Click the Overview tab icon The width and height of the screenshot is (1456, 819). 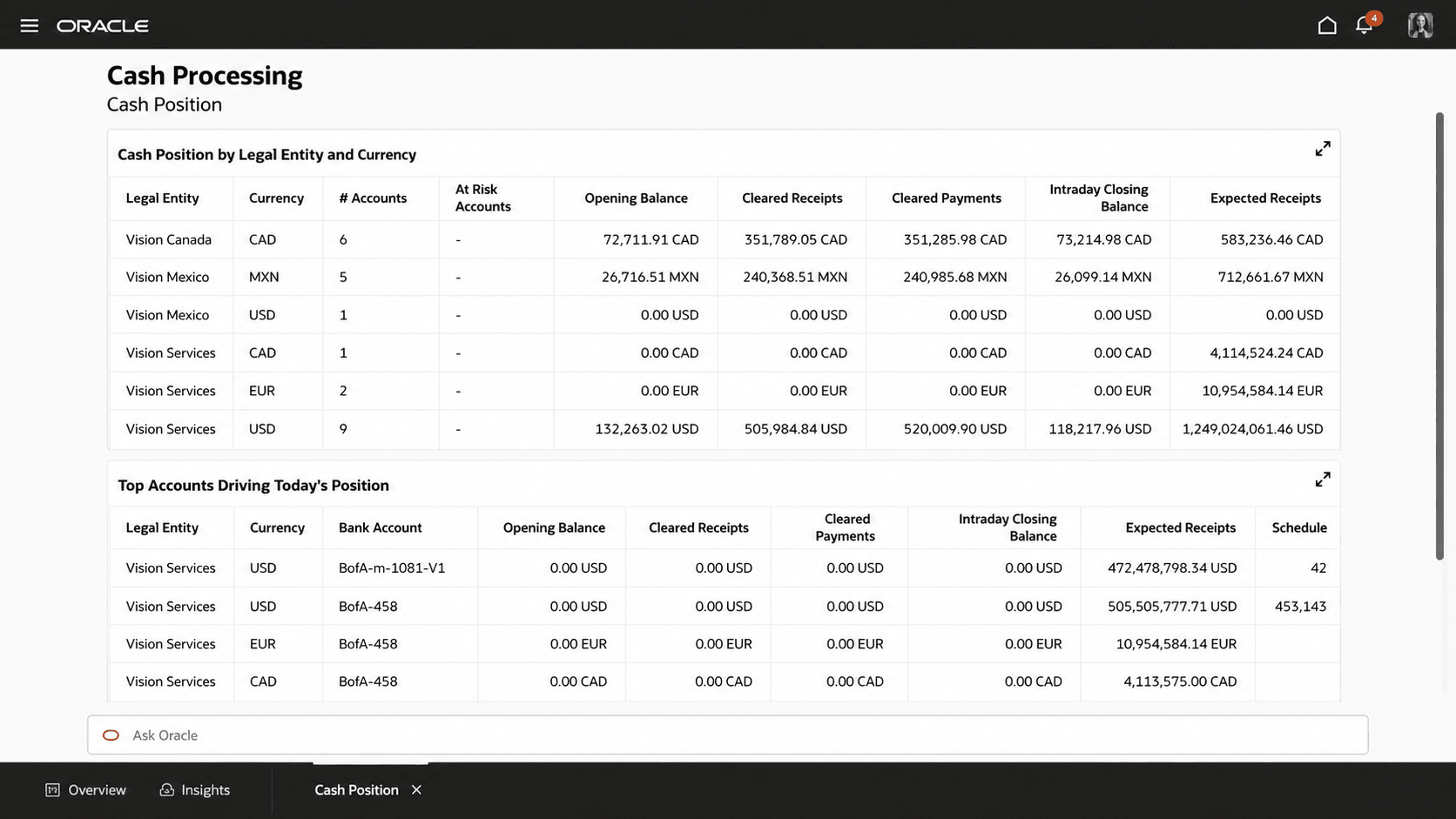point(52,790)
